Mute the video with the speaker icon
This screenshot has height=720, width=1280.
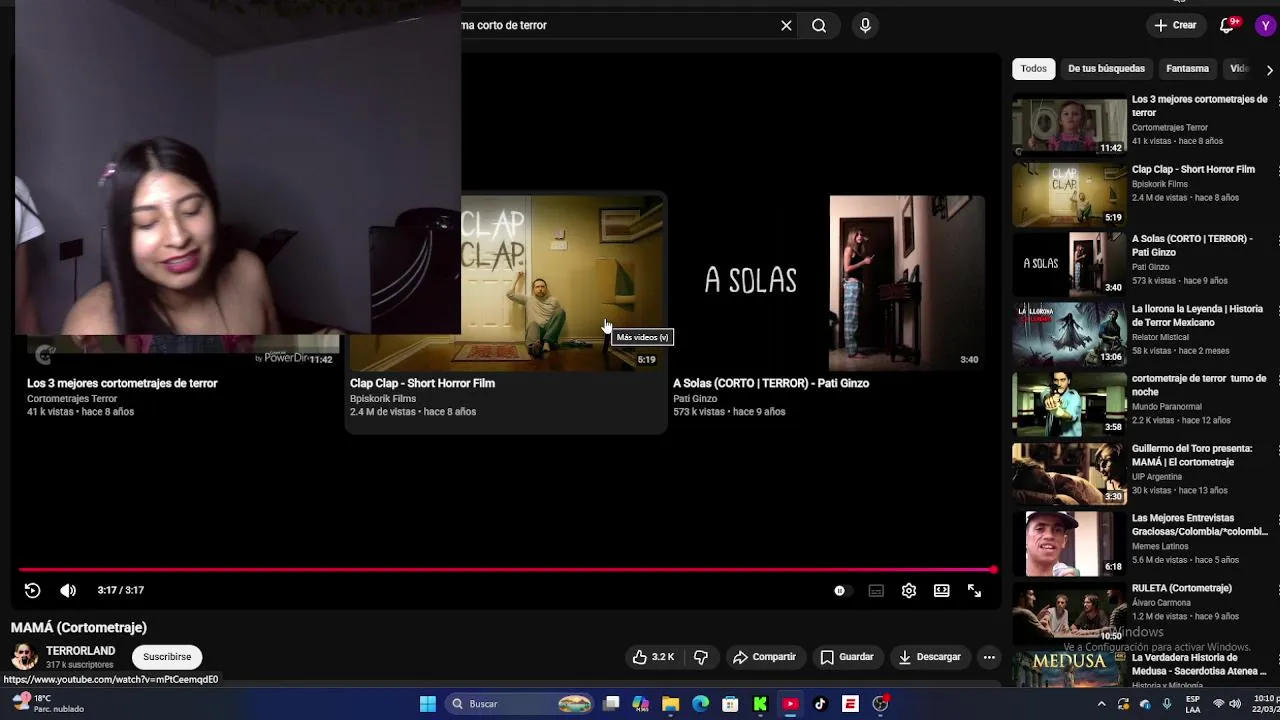pos(68,590)
